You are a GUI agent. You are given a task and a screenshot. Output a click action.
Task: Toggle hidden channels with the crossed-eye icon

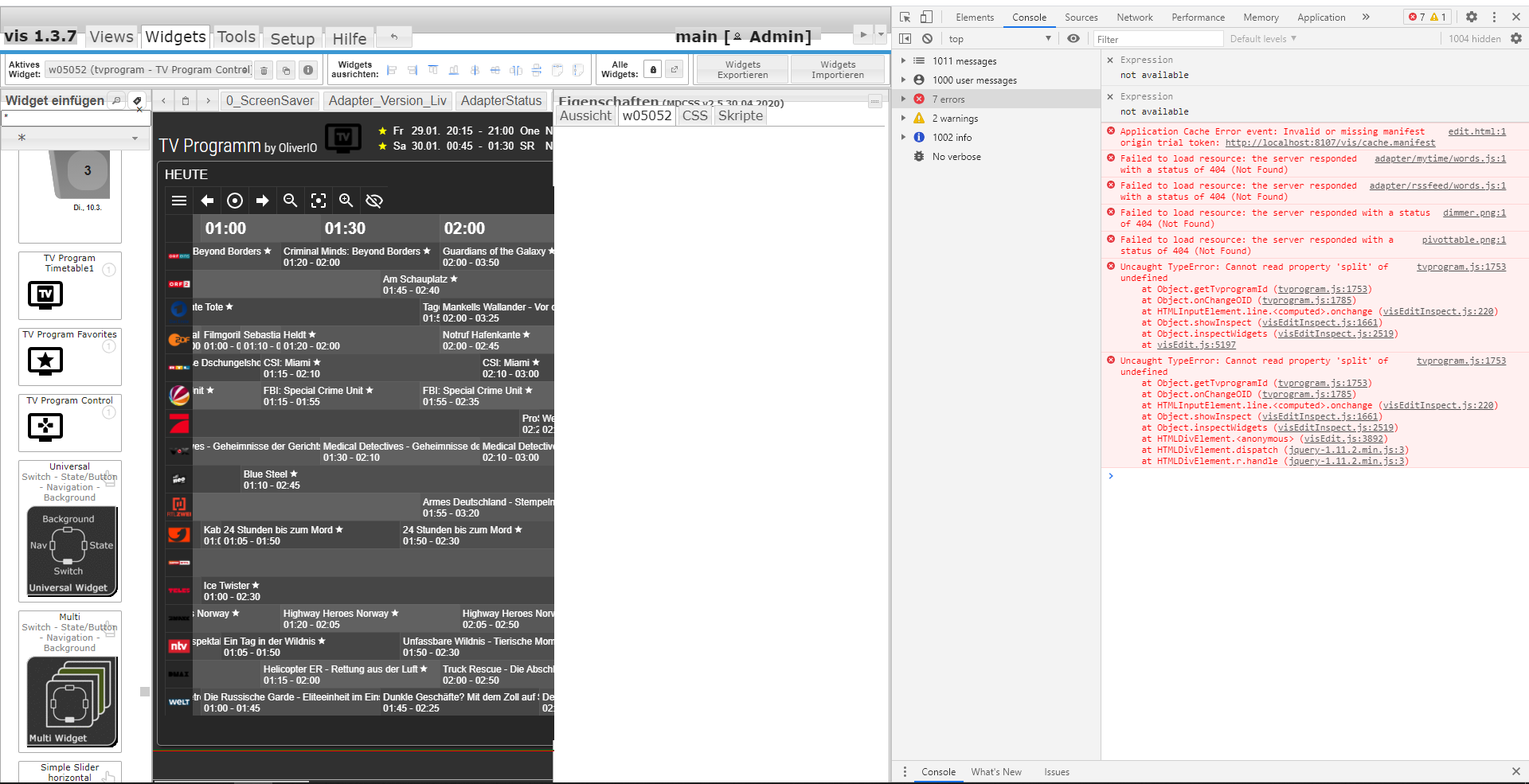[x=374, y=201]
